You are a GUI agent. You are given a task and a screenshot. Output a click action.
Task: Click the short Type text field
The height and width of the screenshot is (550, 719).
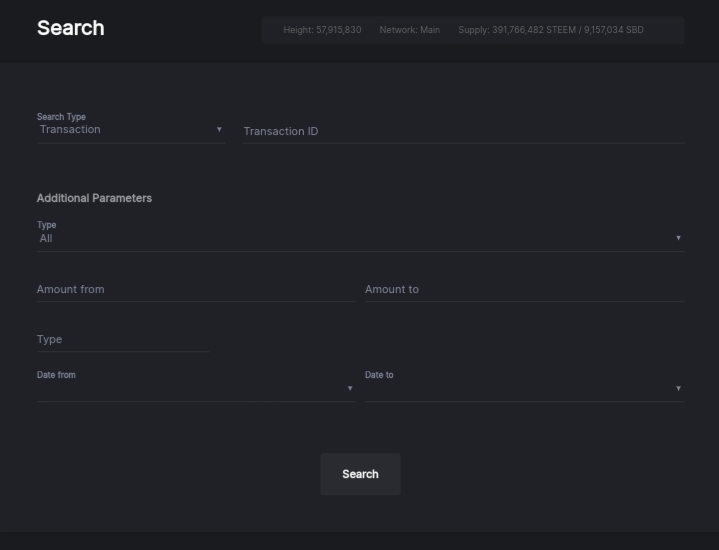pyautogui.click(x=123, y=339)
